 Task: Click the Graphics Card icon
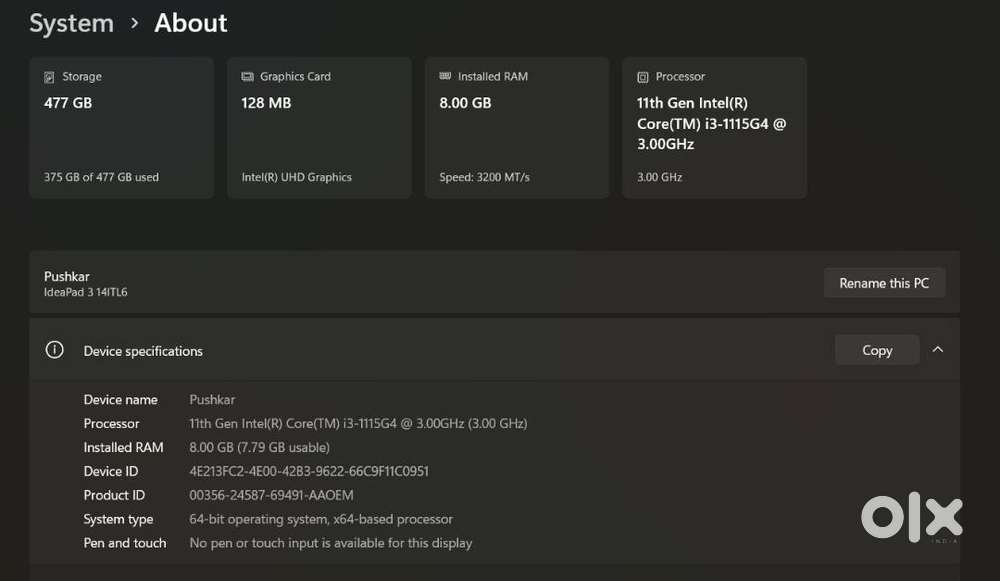tap(248, 76)
